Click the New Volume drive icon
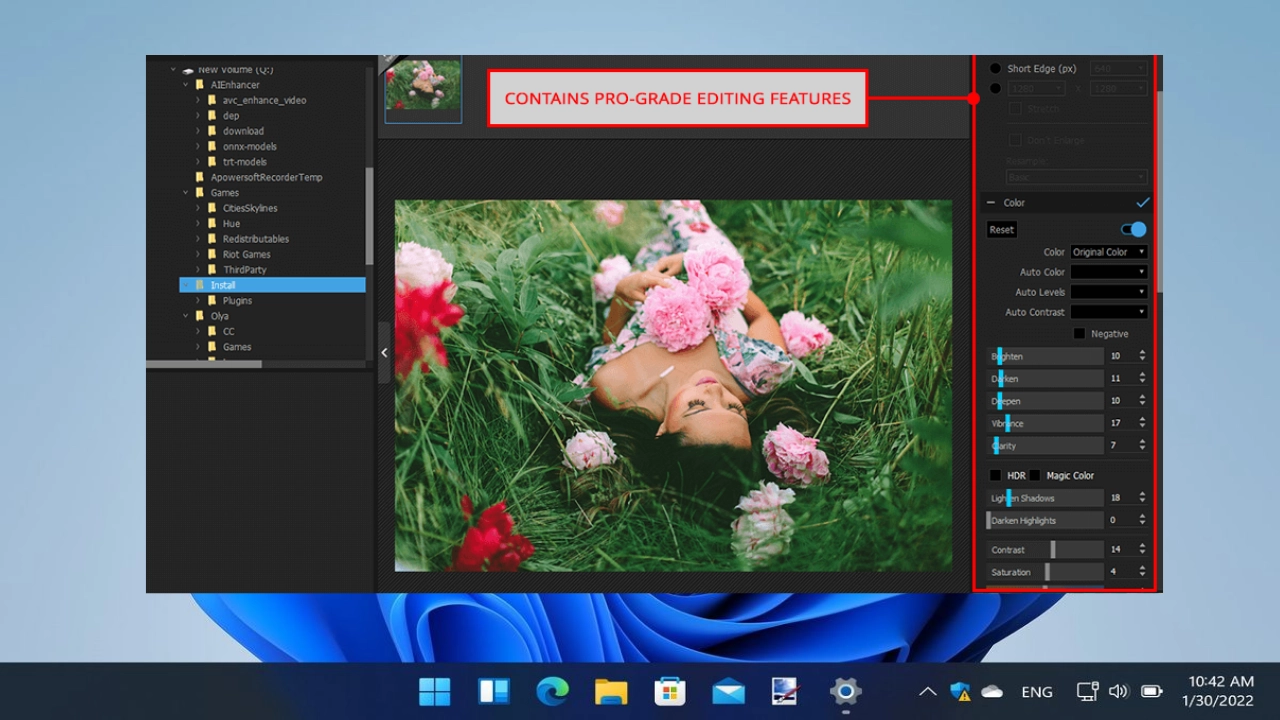The height and width of the screenshot is (720, 1280). [188, 70]
